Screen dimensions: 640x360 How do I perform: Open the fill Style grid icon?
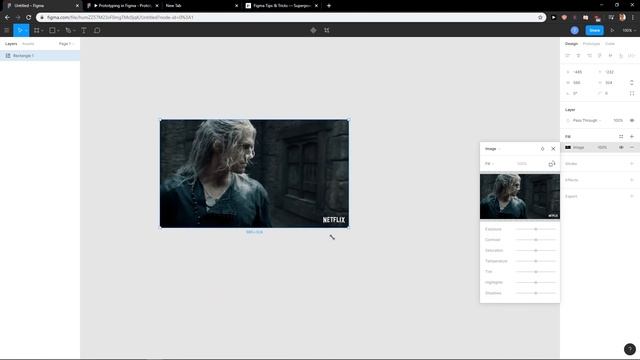tap(621, 137)
